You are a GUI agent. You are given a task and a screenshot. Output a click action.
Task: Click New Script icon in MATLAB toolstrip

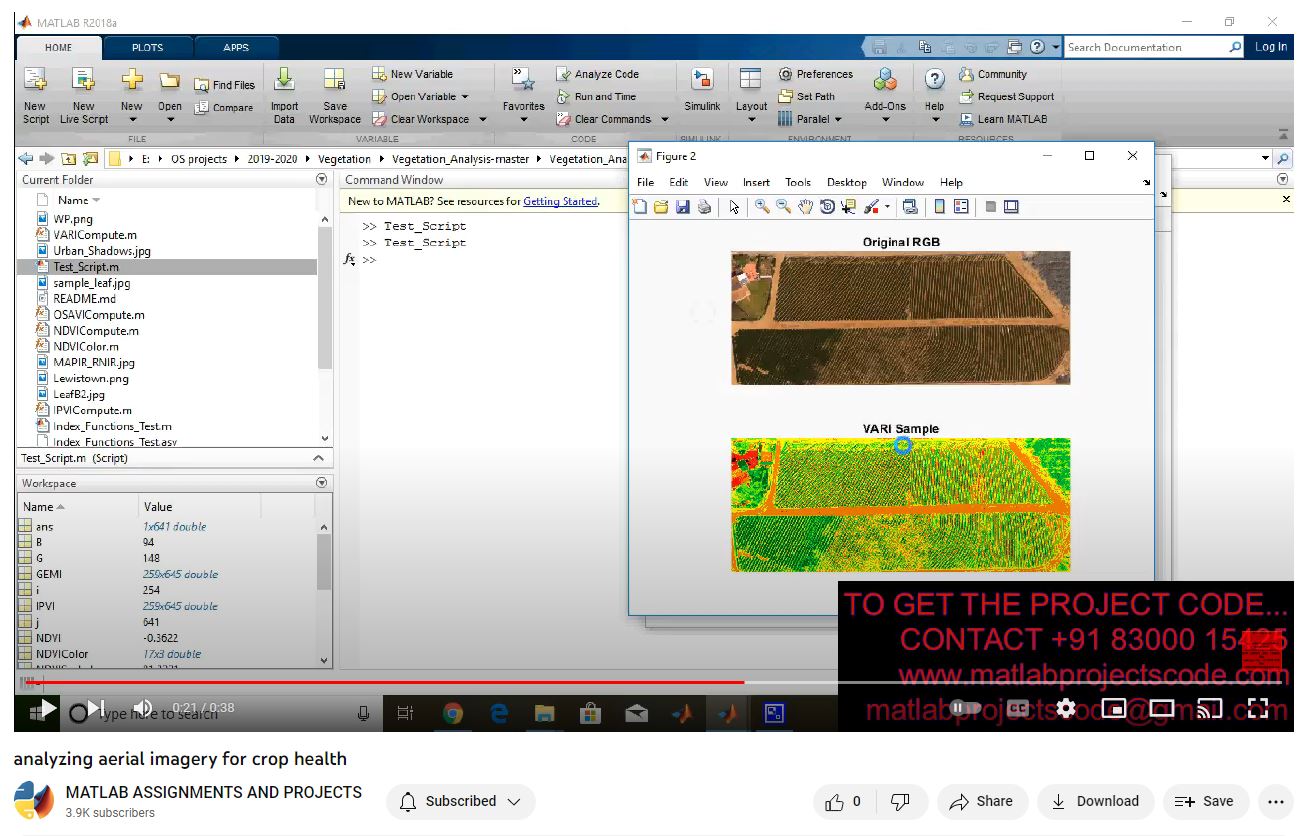coord(35,81)
